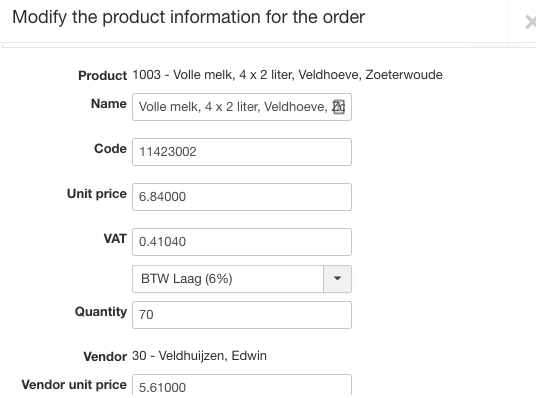Image resolution: width=536 pixels, height=398 pixels.
Task: Click the bold Product label
Action: [x=103, y=76]
